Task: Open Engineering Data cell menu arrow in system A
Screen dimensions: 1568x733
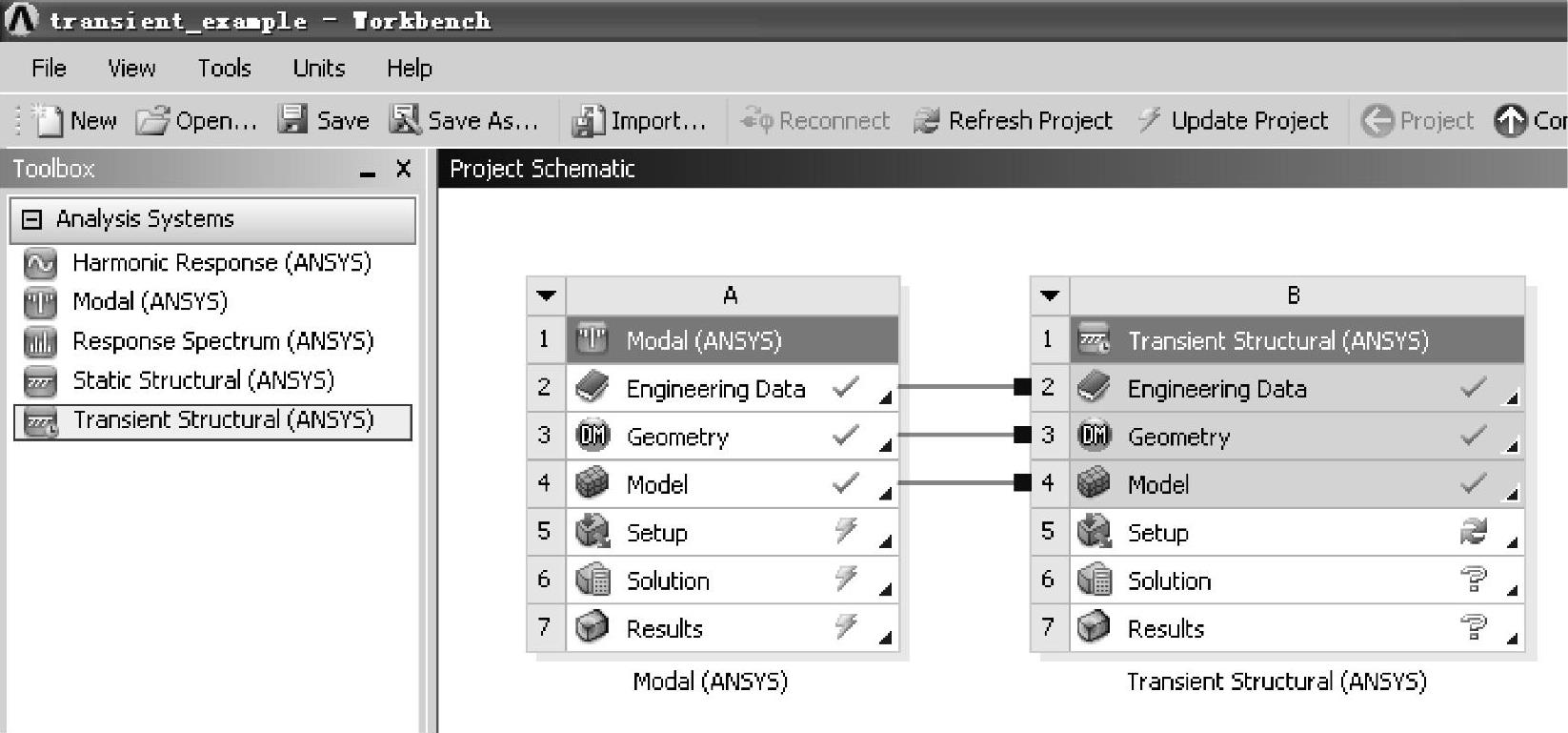Action: point(886,397)
